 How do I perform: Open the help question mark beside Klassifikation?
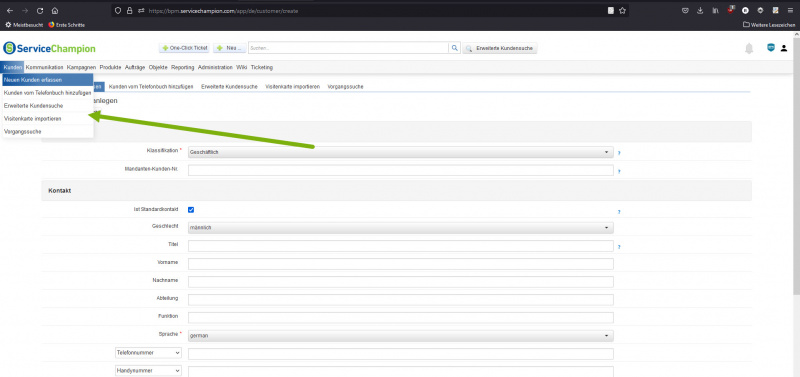coord(619,153)
